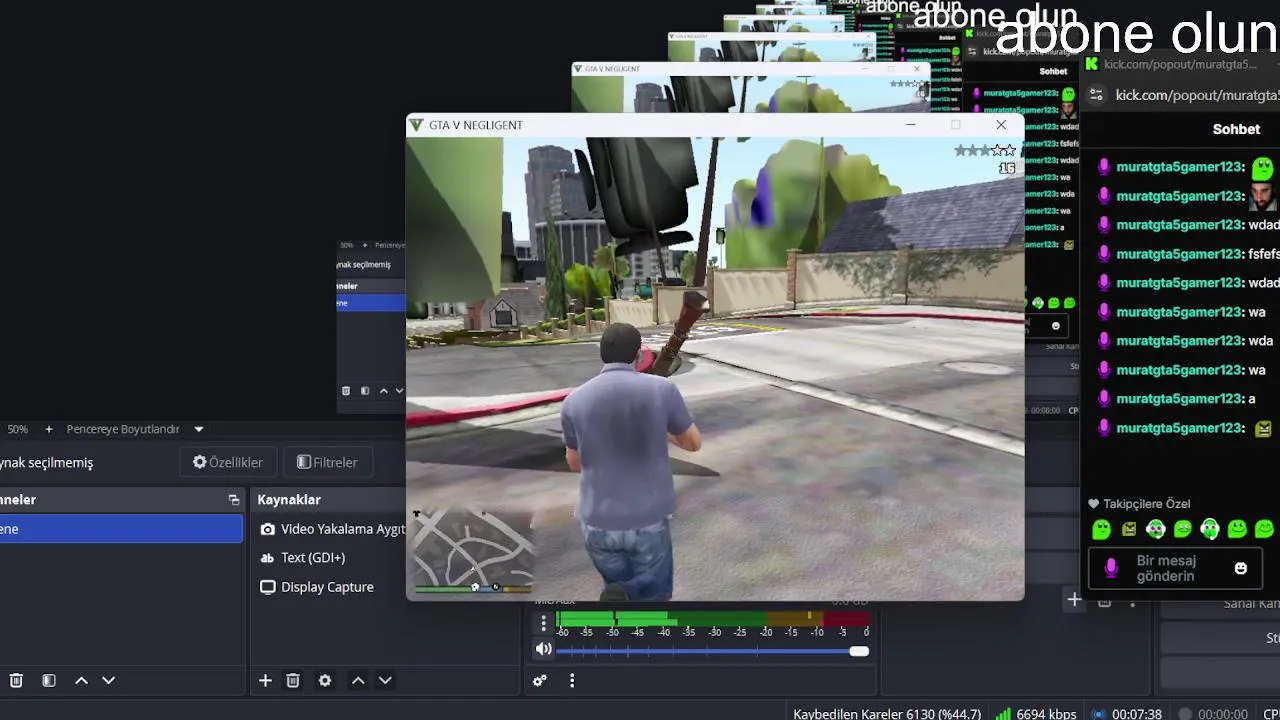
Task: Click the 6694 kbps bitrate indicator
Action: tap(1036, 714)
